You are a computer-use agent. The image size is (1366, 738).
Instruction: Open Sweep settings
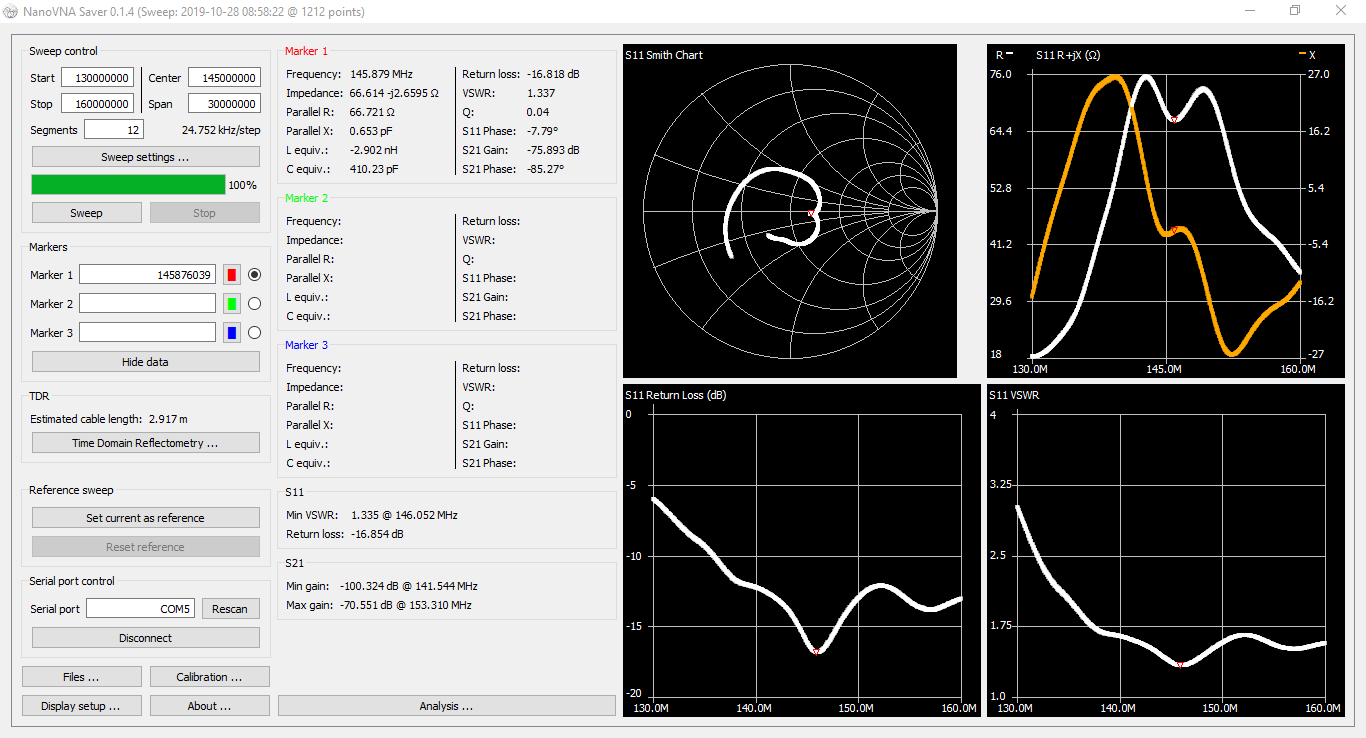pos(145,156)
